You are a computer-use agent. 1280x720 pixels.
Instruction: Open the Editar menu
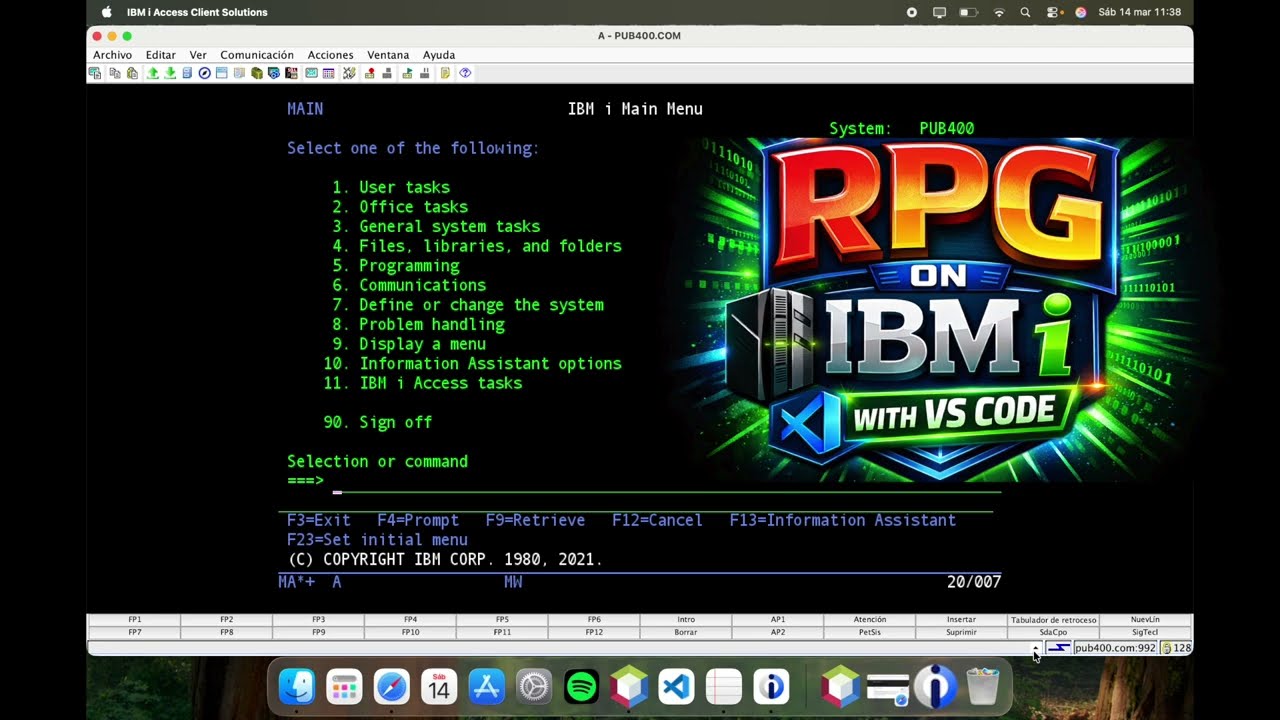[x=160, y=55]
